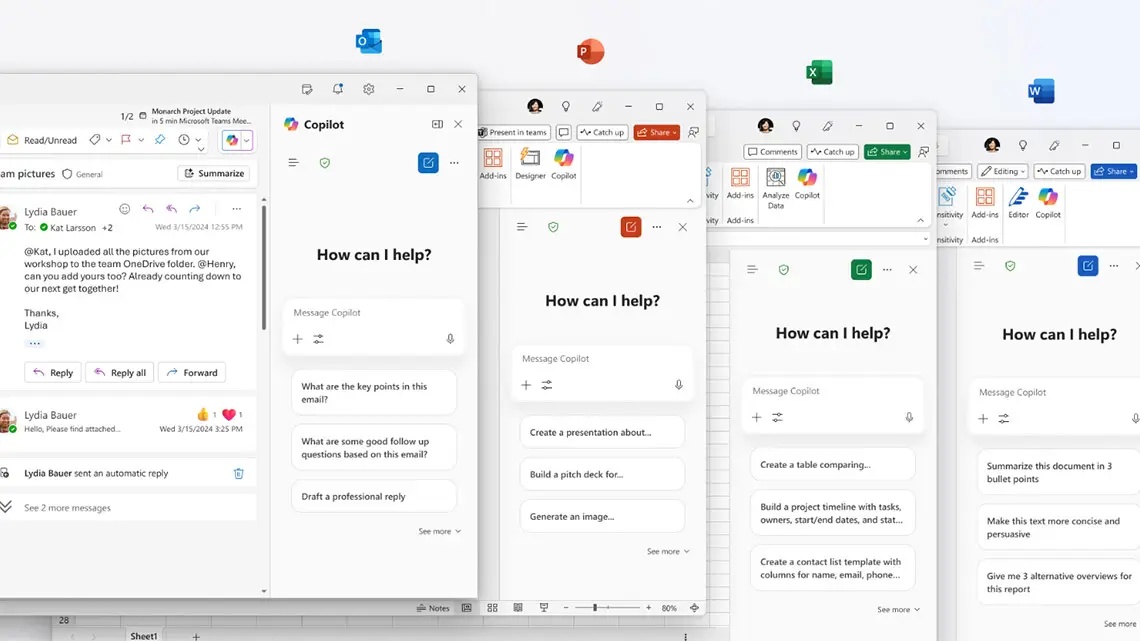Image resolution: width=1140 pixels, height=641 pixels.
Task: Open the settings sliders icon in Outlook Copilot box
Action: tap(318, 339)
